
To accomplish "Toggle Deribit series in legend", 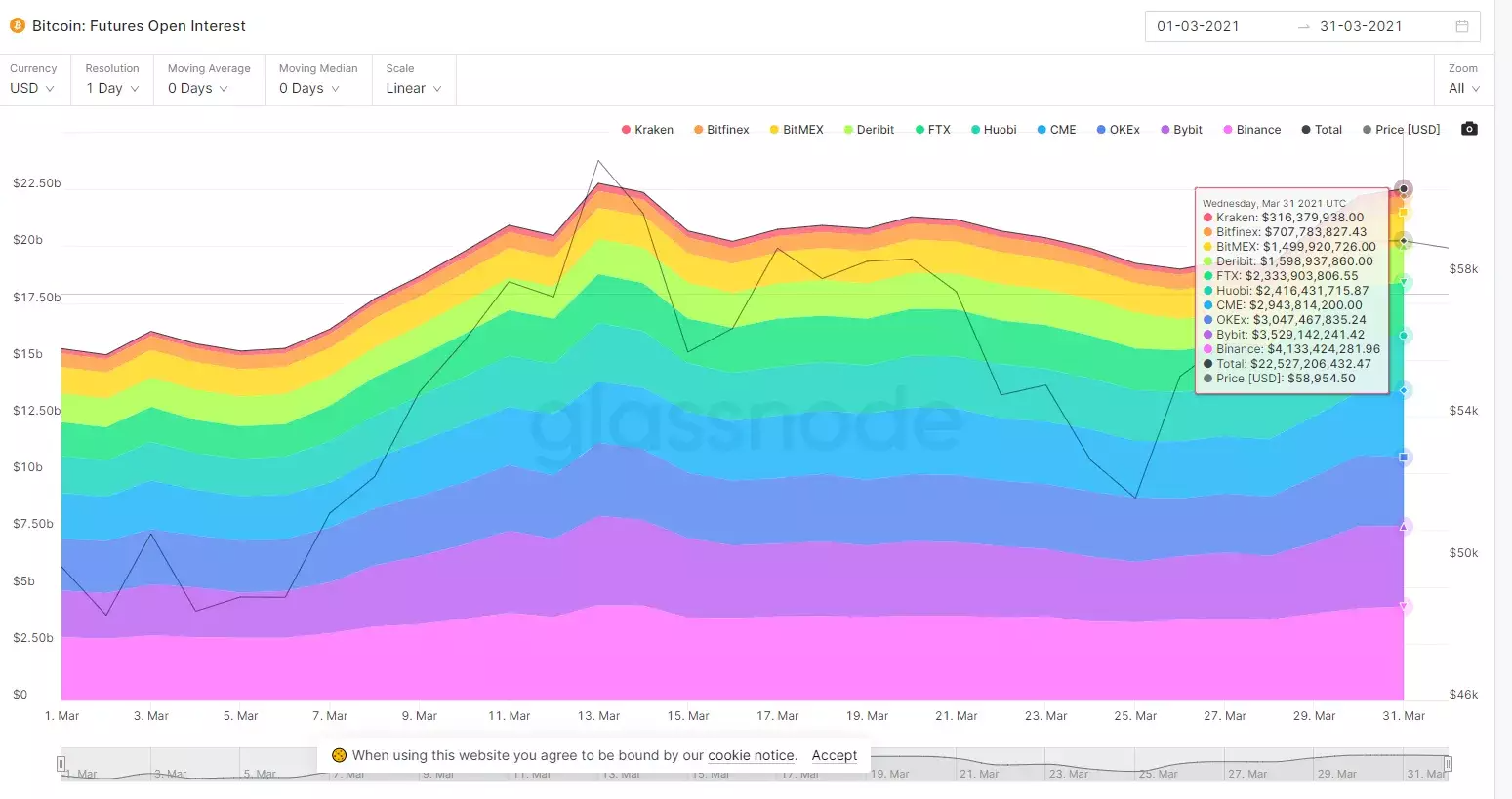I will 869,130.
